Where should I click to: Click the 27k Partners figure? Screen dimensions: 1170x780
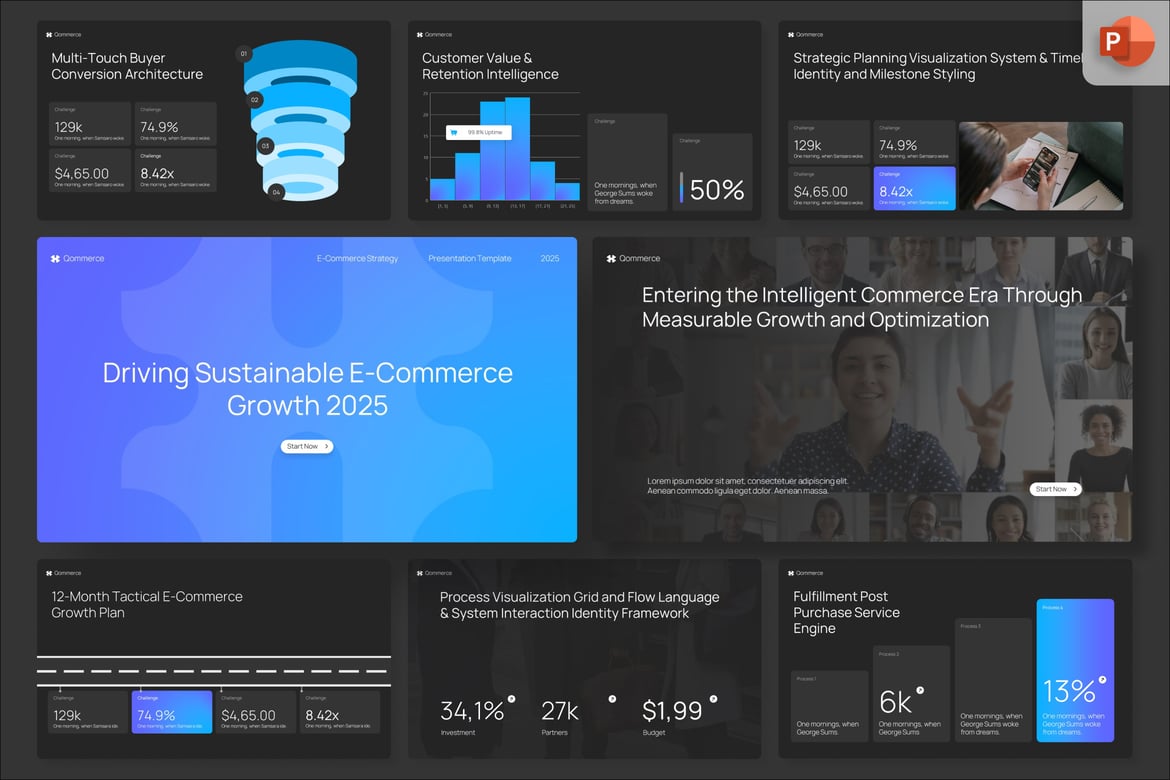[x=560, y=711]
